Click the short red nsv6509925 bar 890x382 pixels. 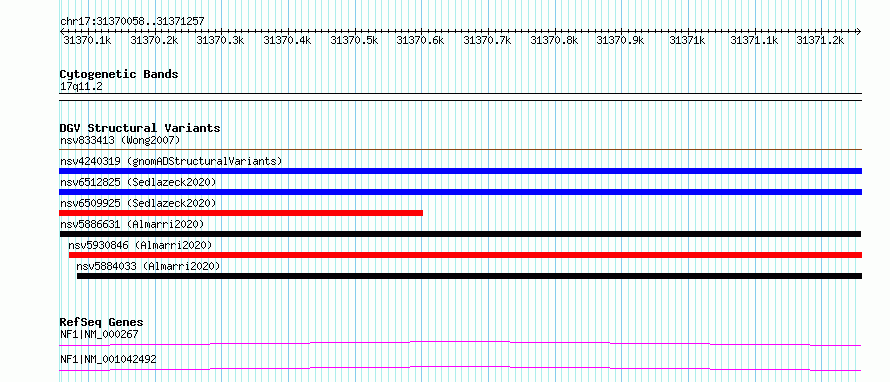[241, 213]
